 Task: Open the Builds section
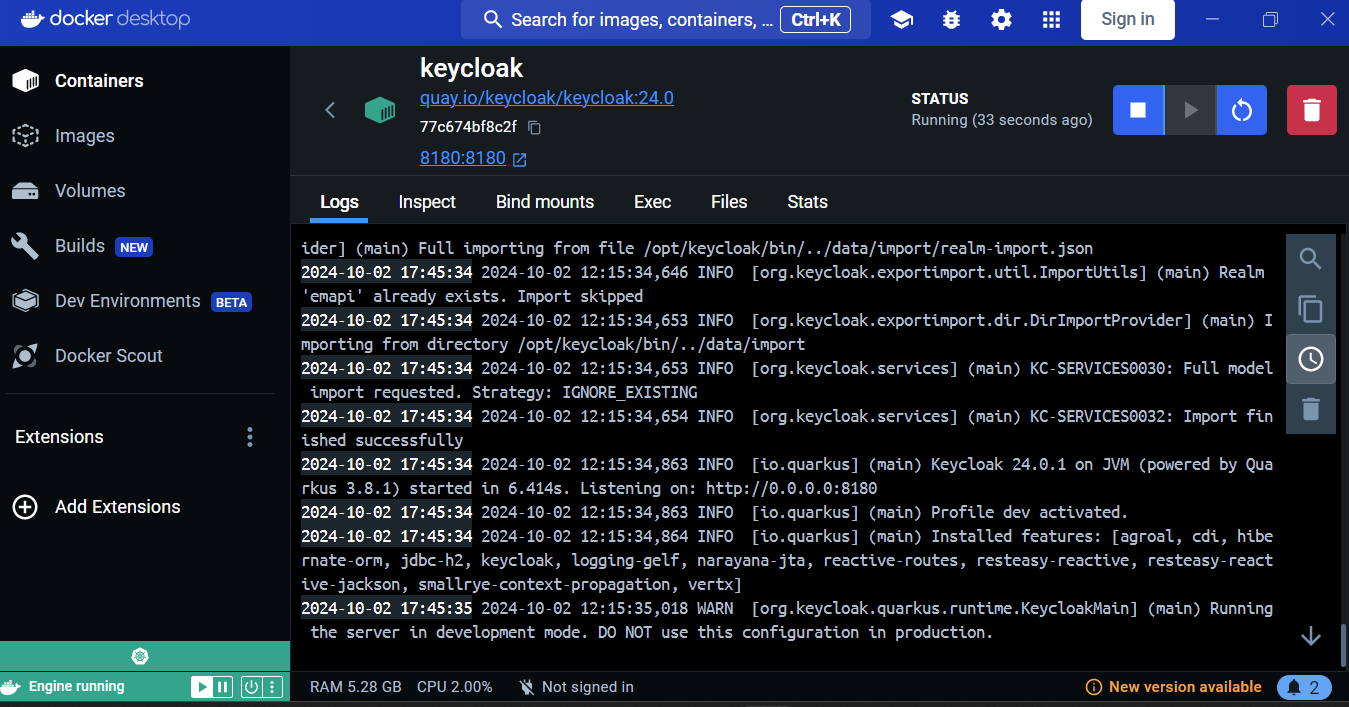pos(80,246)
